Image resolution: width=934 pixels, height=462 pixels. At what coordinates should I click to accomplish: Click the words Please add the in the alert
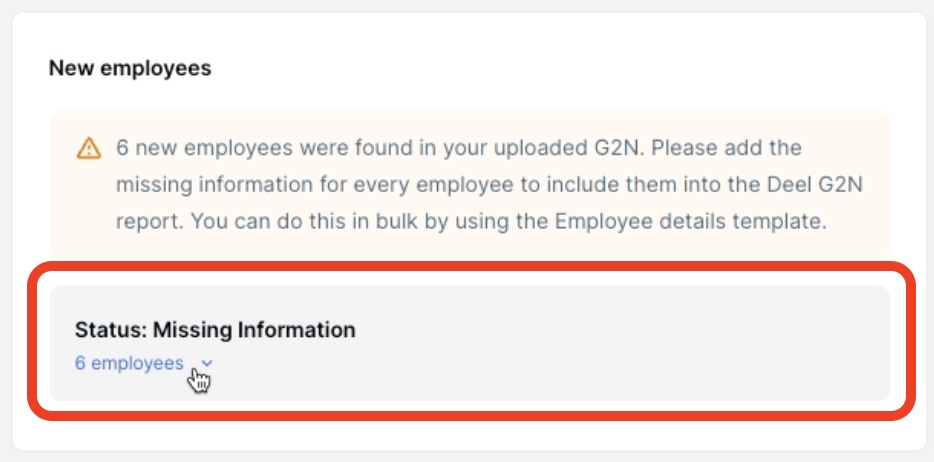pyautogui.click(x=727, y=148)
